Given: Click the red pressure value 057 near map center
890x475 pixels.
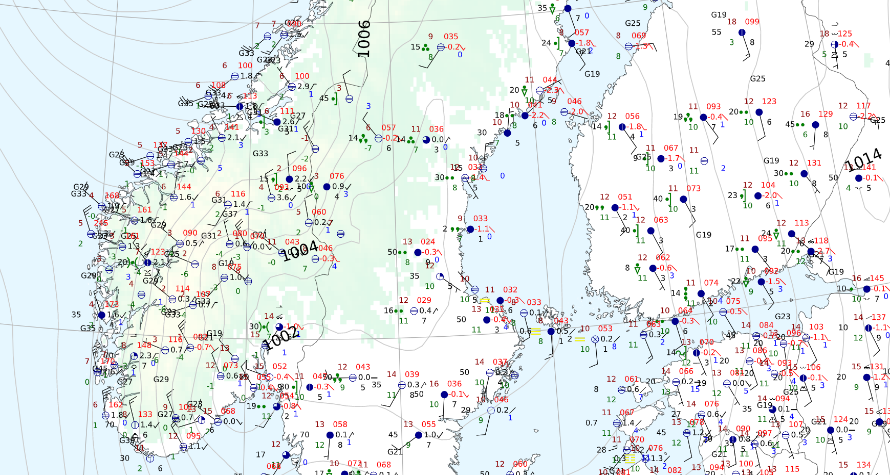Looking at the screenshot, I should 389,127.
